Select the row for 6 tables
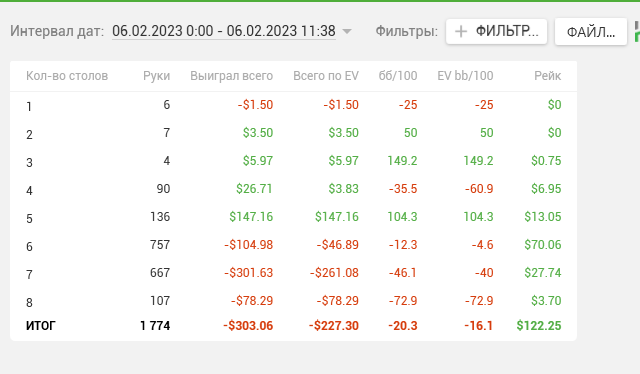The height and width of the screenshot is (374, 640). [293, 245]
